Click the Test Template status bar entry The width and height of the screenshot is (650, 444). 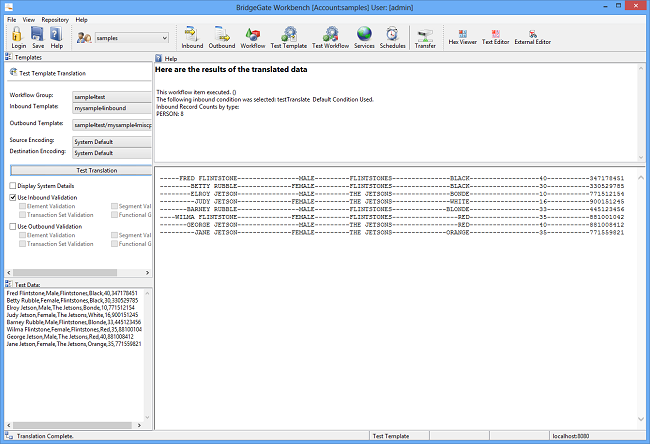coord(390,436)
